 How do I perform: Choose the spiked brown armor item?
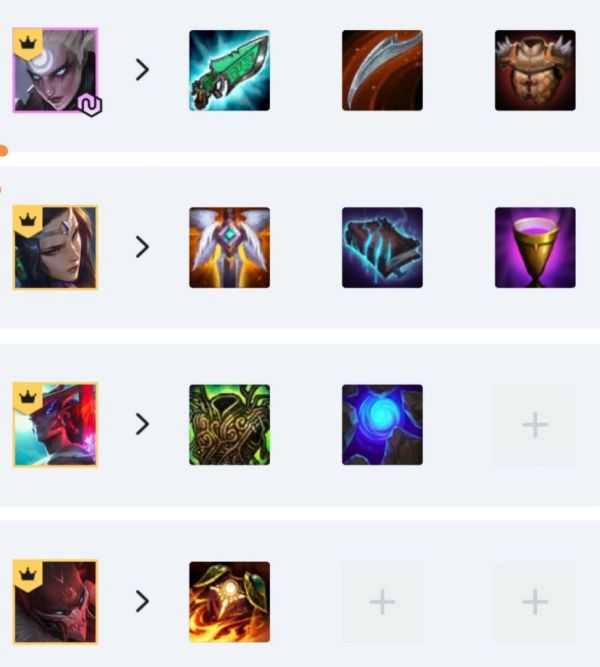535,70
